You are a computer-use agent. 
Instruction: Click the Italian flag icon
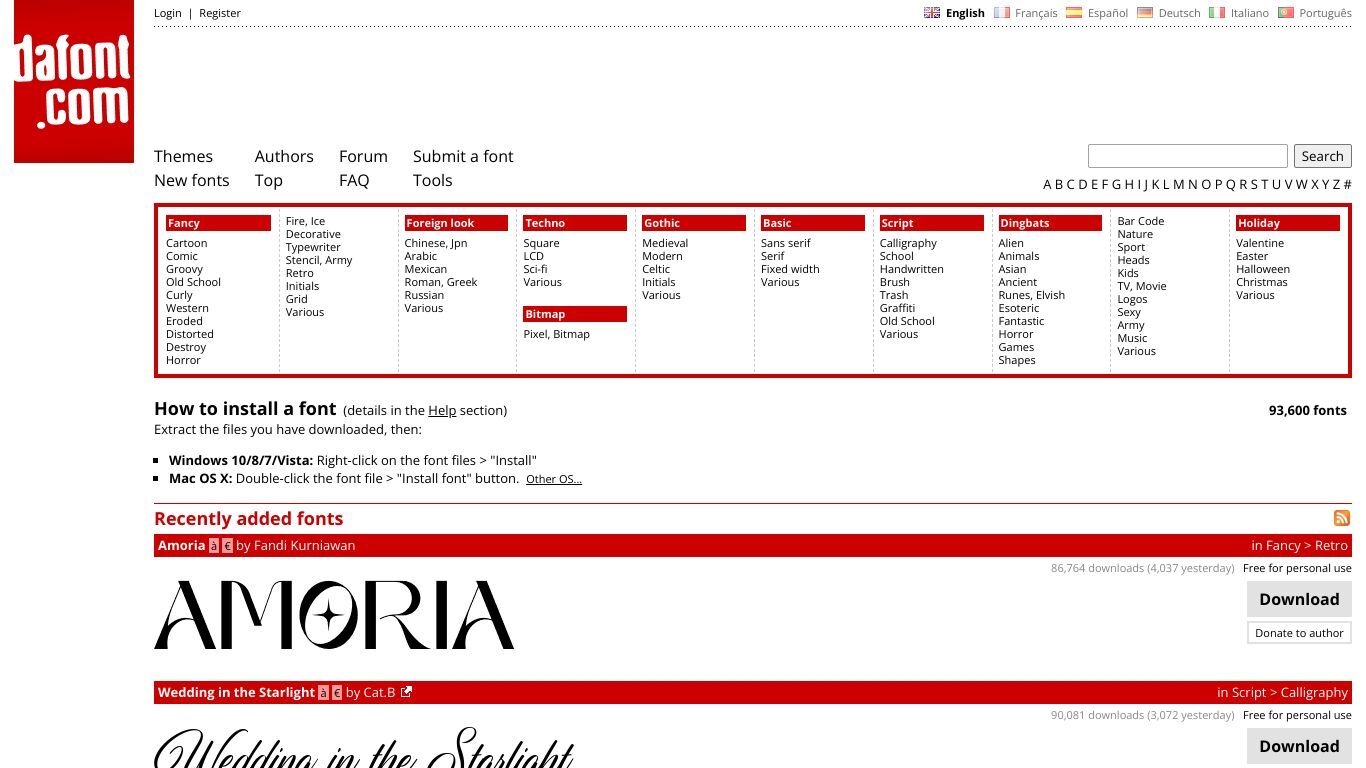coord(1217,13)
